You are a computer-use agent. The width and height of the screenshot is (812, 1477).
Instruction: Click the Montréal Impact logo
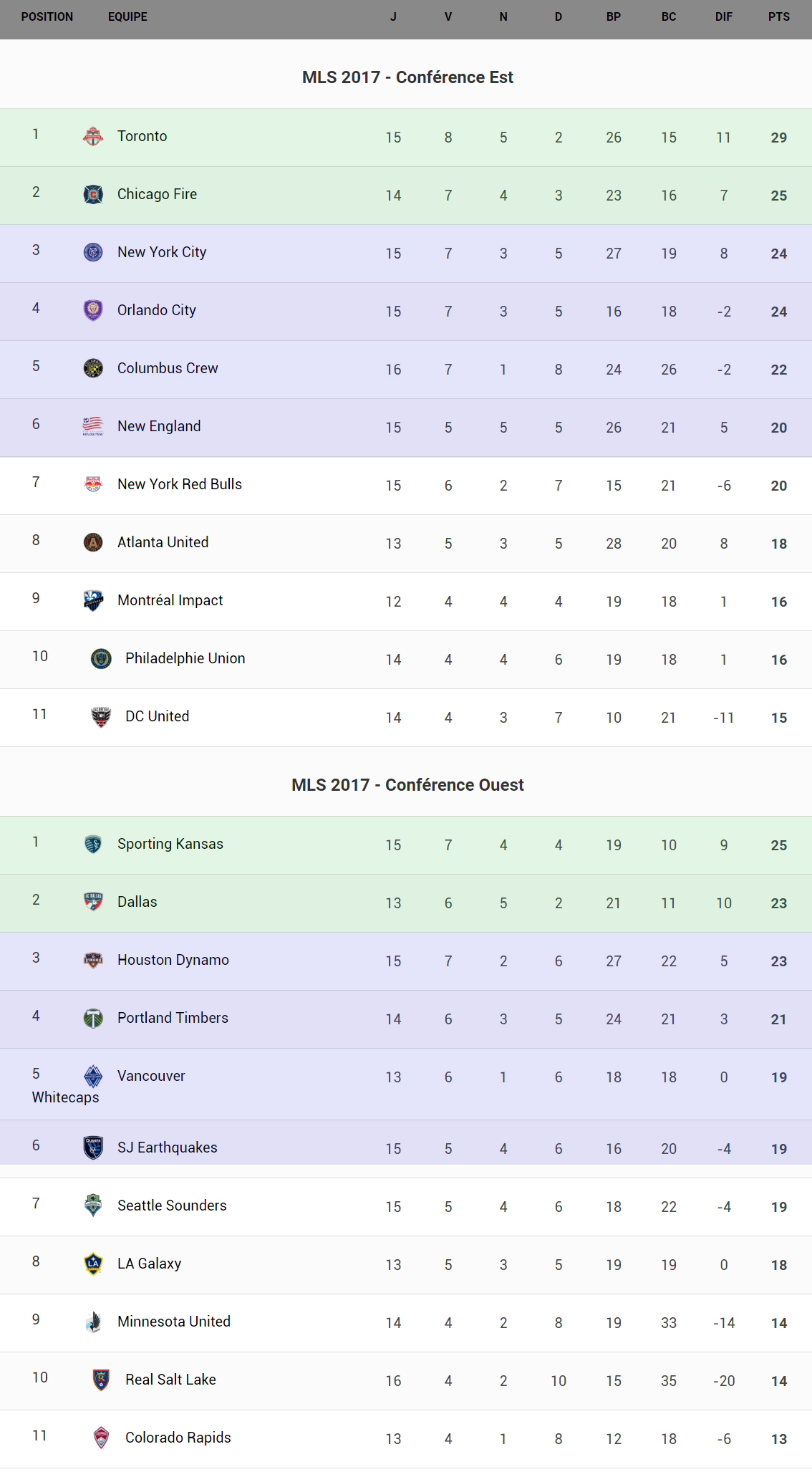click(x=93, y=600)
